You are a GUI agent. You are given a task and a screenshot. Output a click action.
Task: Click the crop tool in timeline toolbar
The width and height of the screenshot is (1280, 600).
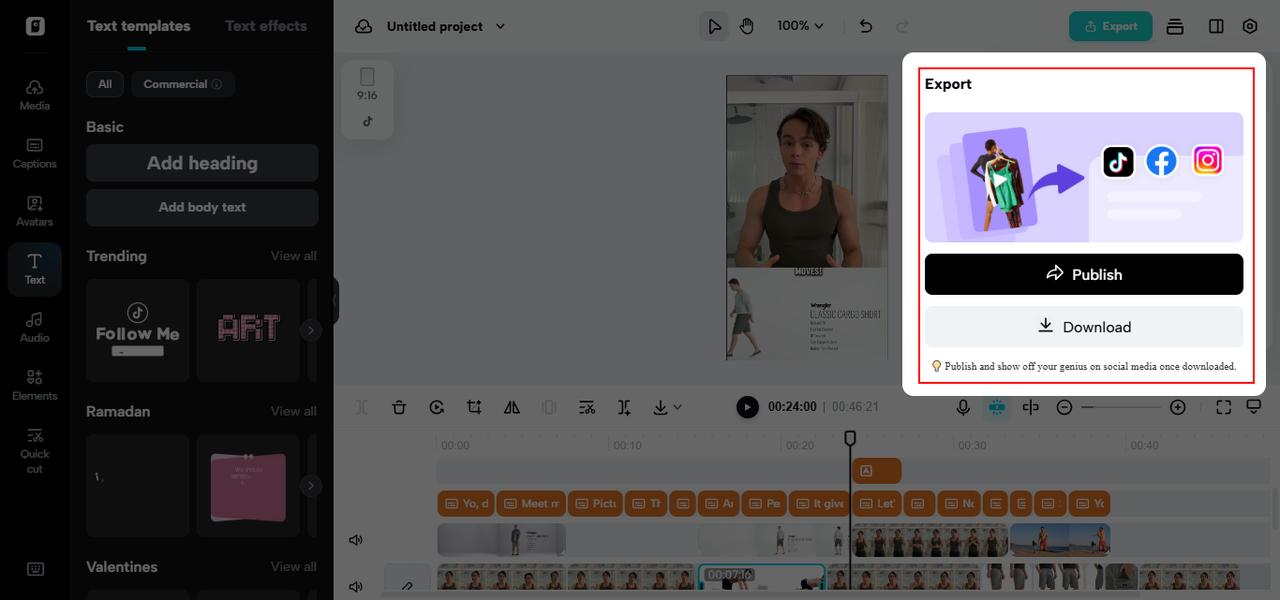pyautogui.click(x=474, y=407)
